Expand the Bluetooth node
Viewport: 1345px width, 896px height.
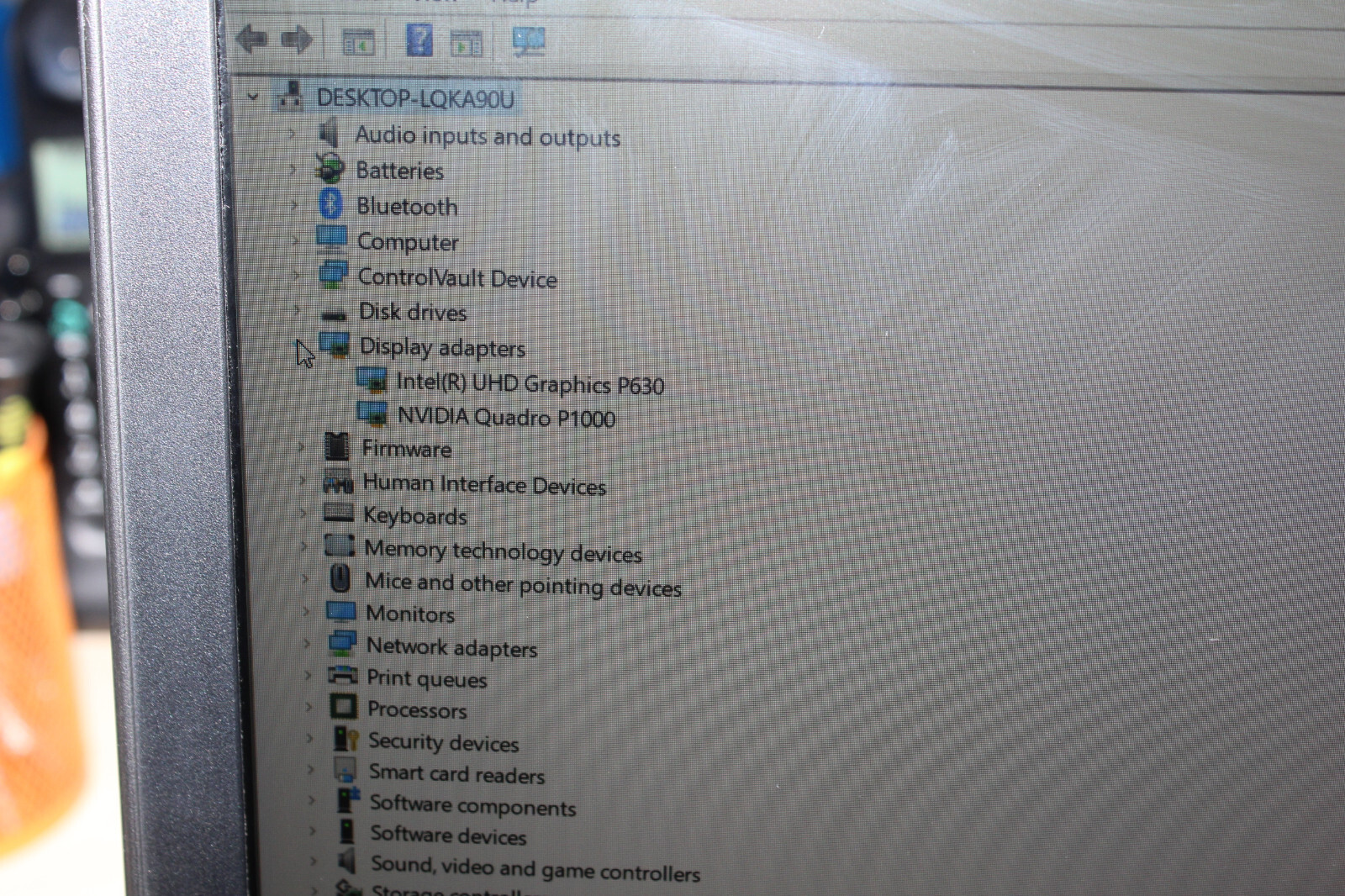295,204
